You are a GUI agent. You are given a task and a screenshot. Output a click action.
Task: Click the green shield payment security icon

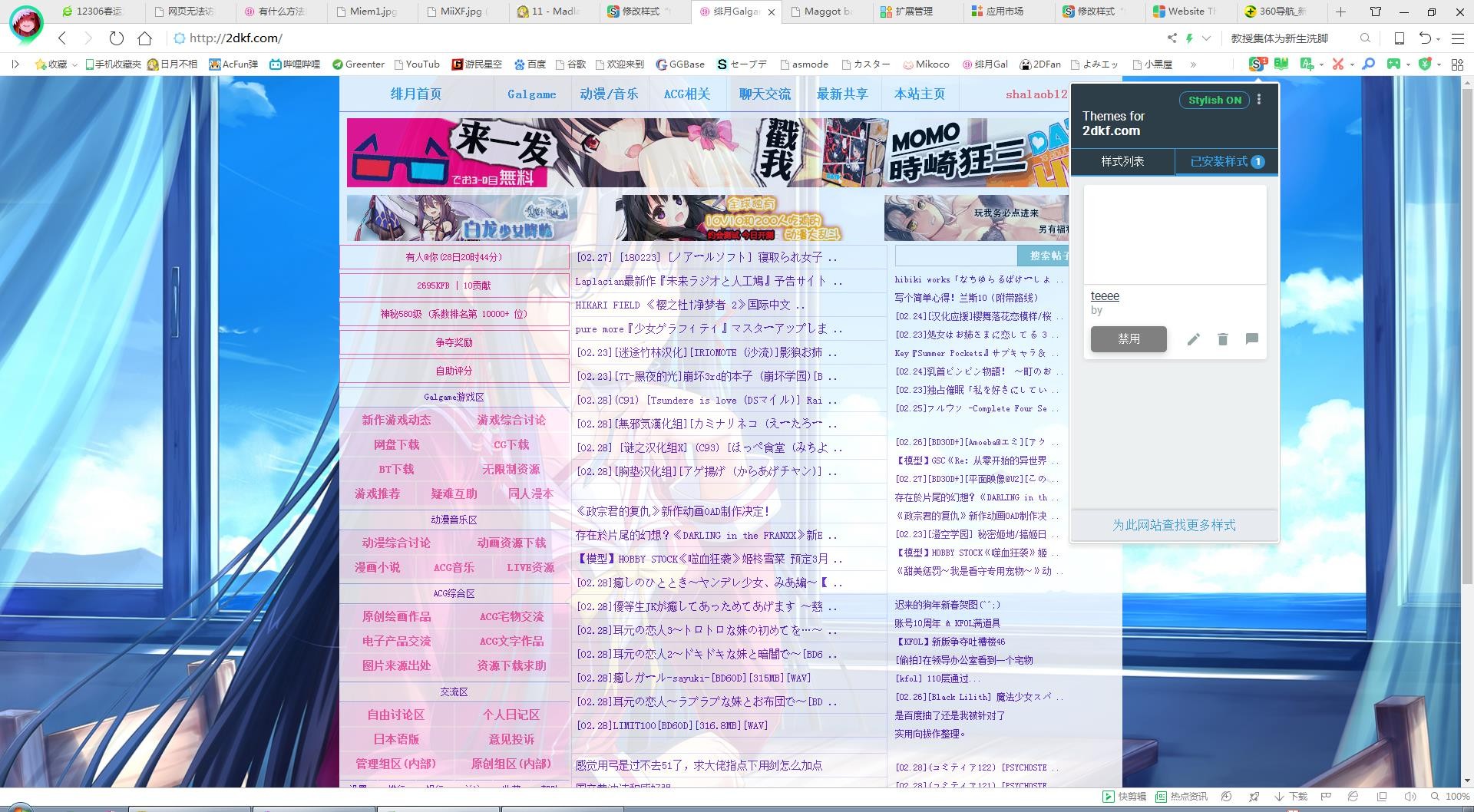pos(1425,64)
